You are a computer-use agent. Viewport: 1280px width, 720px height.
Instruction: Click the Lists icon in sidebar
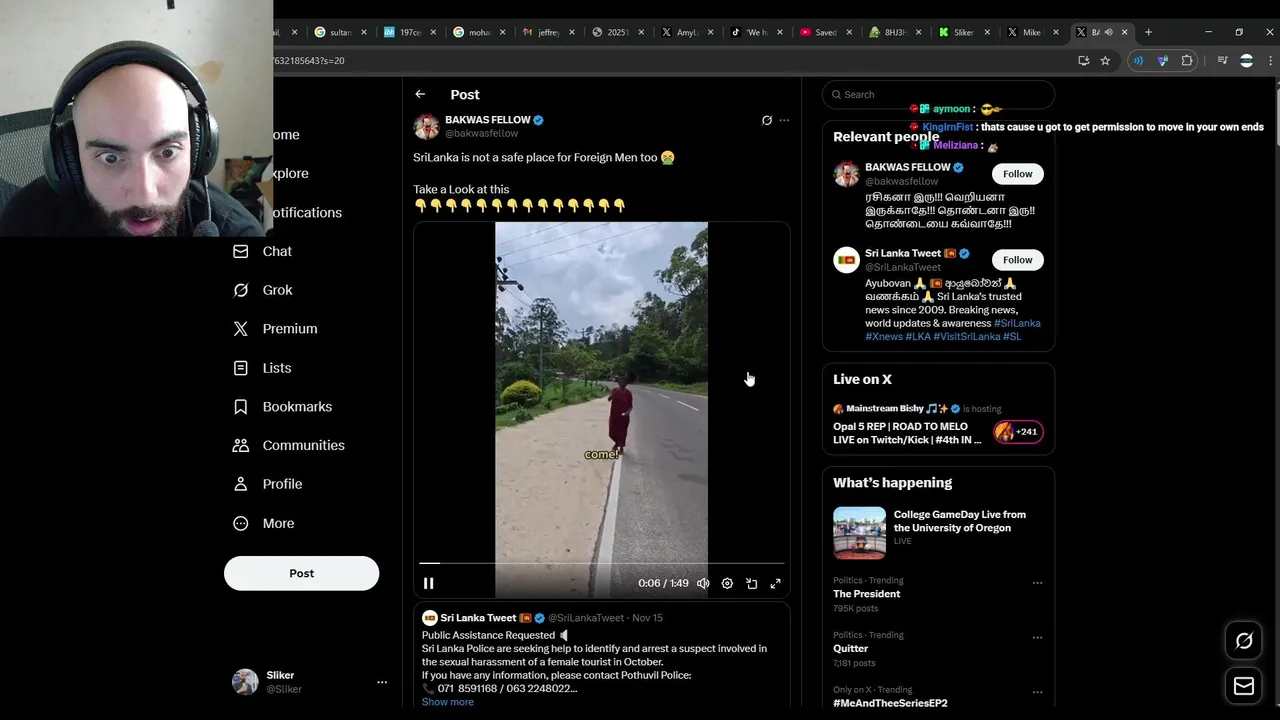[240, 368]
